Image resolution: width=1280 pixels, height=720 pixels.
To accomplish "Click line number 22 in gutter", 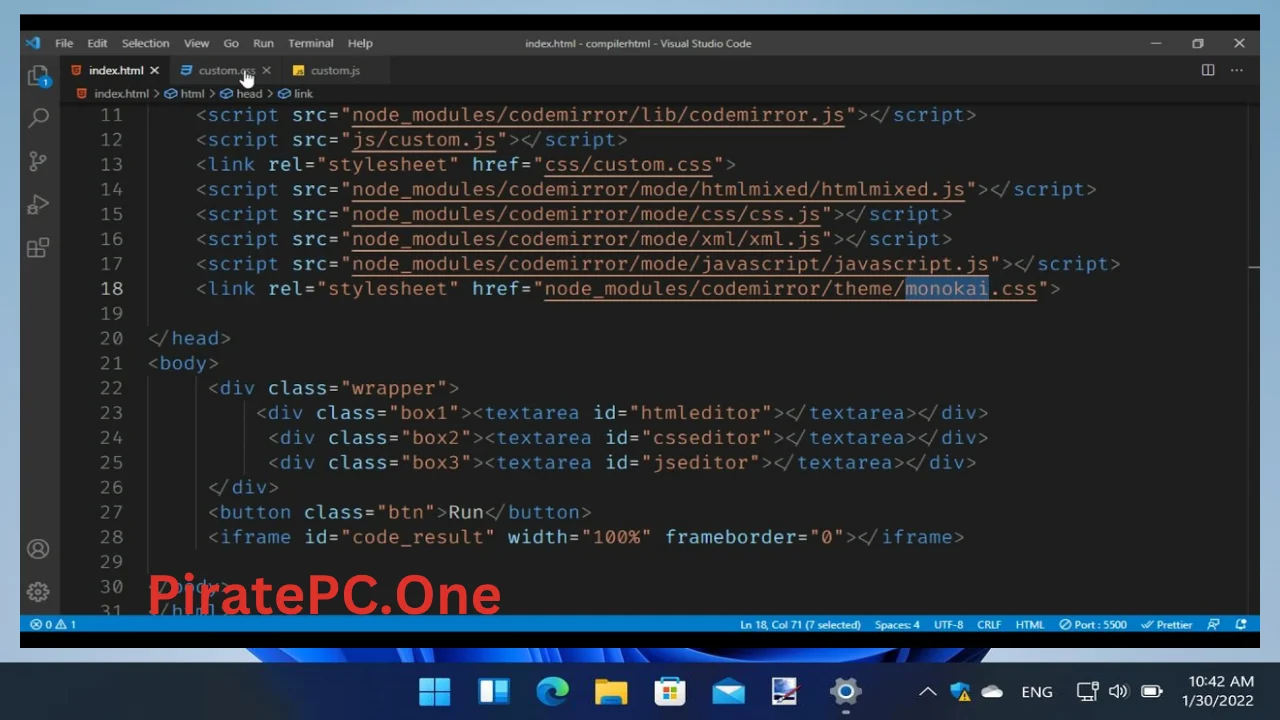I will [112, 388].
